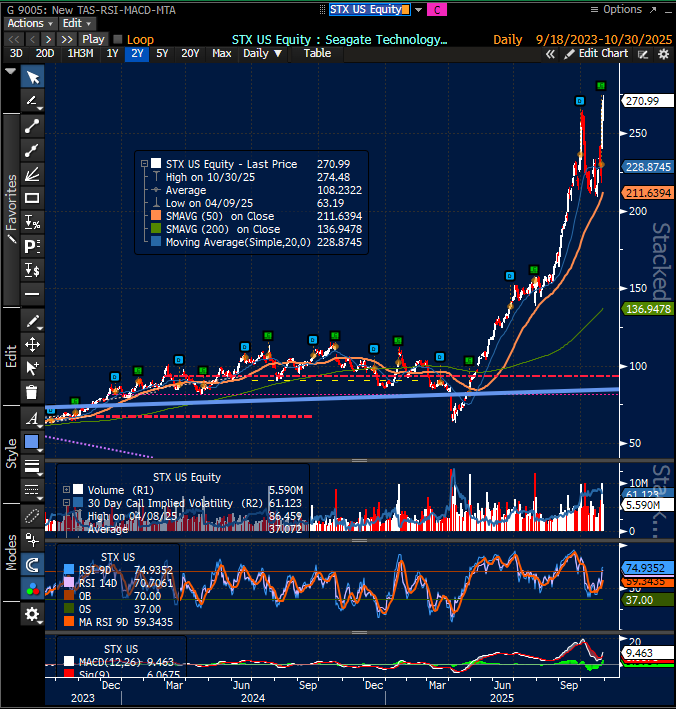Open the annotation pencil tool with dropdown
The width and height of the screenshot is (676, 709).
click(33, 101)
